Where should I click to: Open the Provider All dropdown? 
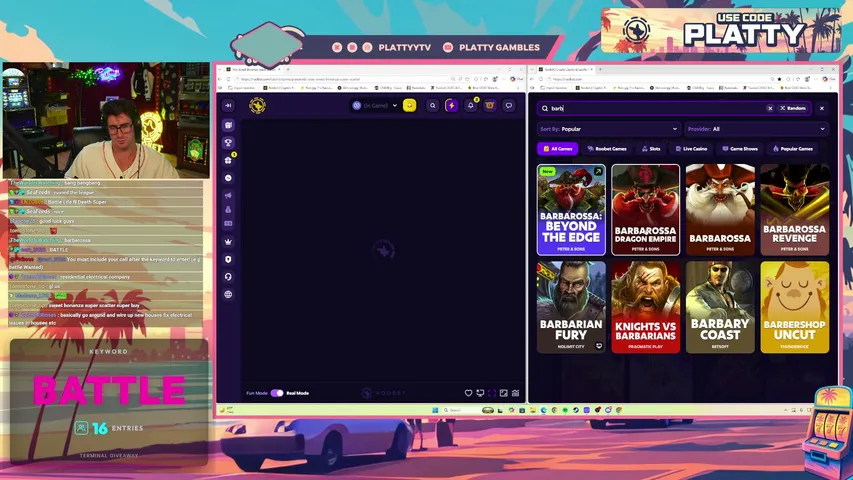point(756,129)
